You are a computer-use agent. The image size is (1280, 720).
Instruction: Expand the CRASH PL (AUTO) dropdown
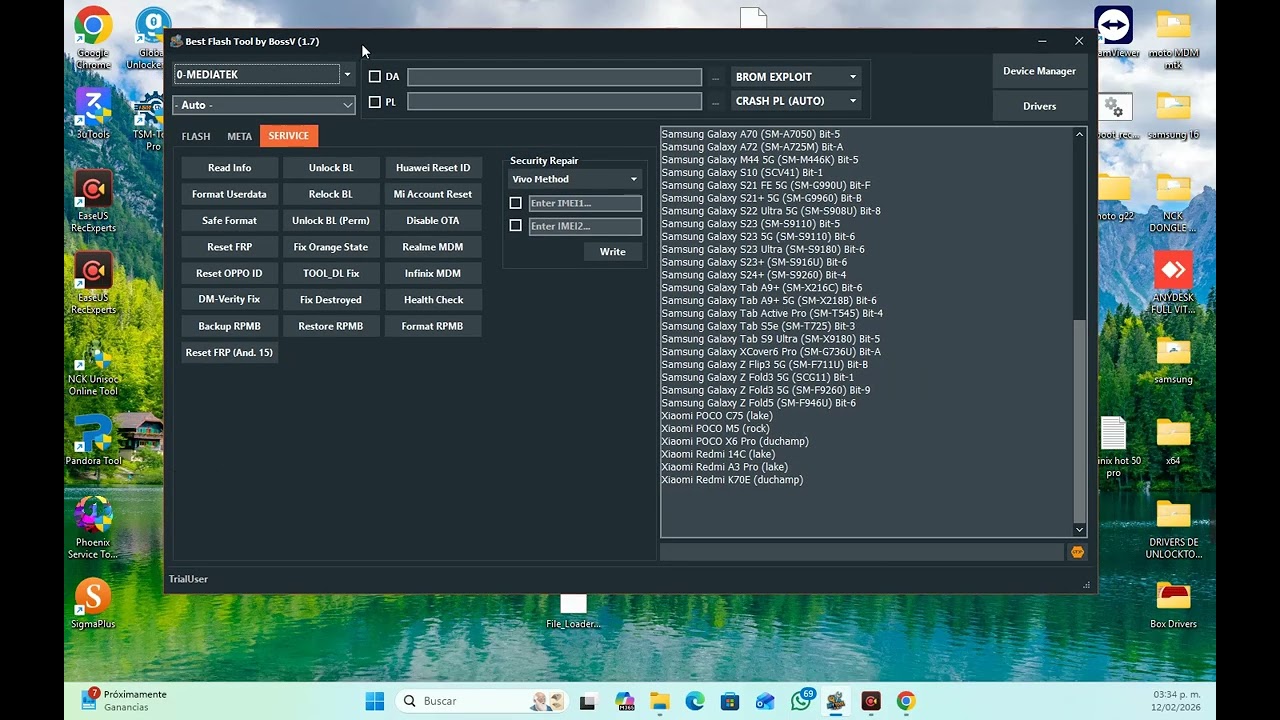pyautogui.click(x=796, y=101)
